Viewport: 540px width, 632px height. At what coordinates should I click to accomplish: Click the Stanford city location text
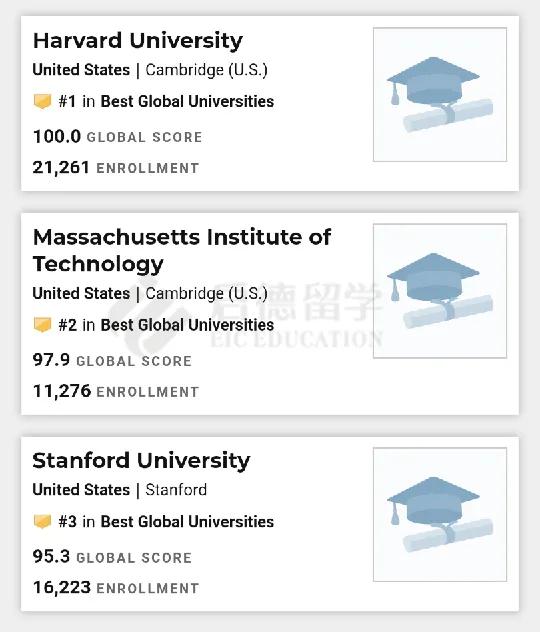pyautogui.click(x=176, y=490)
